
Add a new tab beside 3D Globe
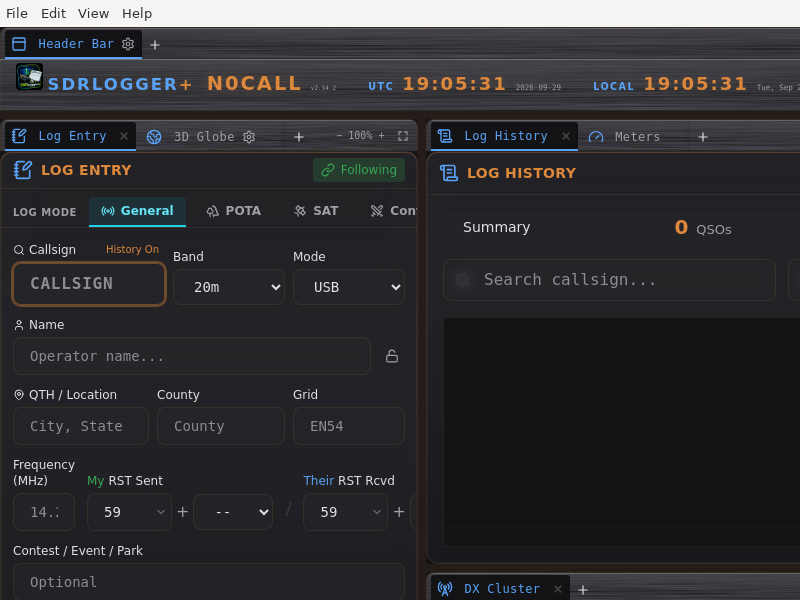tap(299, 137)
